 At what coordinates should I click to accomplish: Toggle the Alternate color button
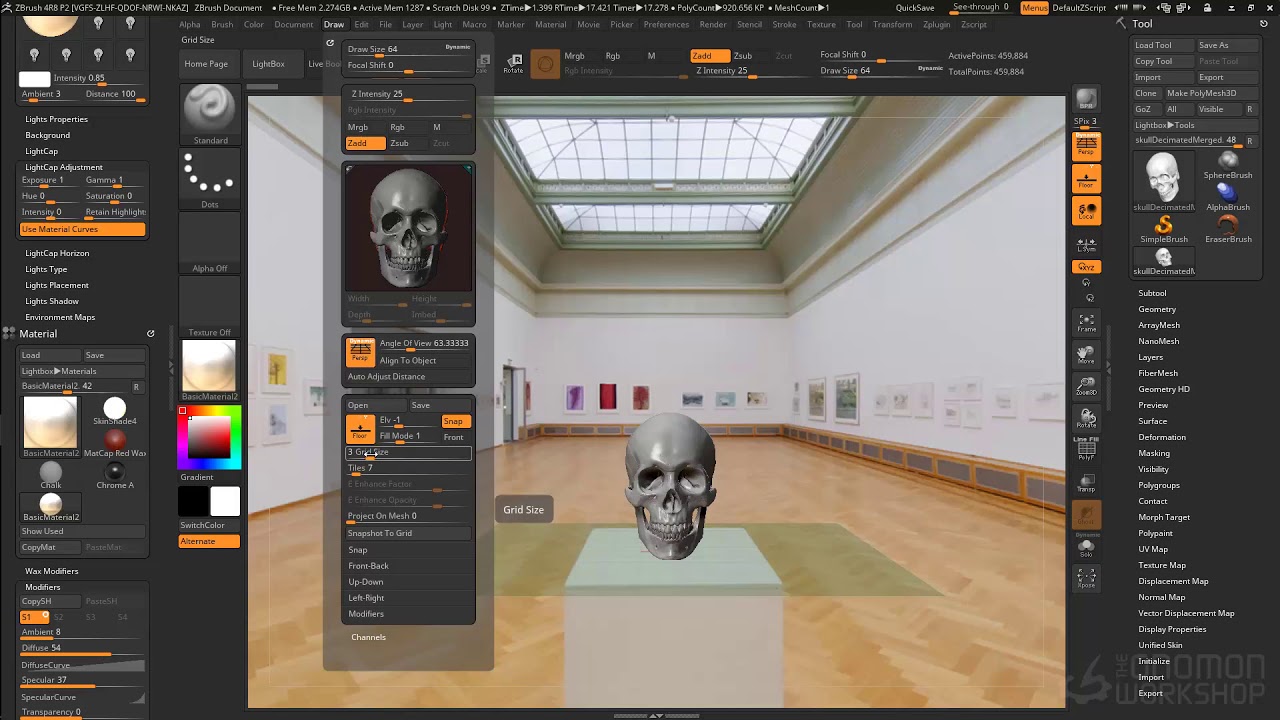pyautogui.click(x=209, y=541)
